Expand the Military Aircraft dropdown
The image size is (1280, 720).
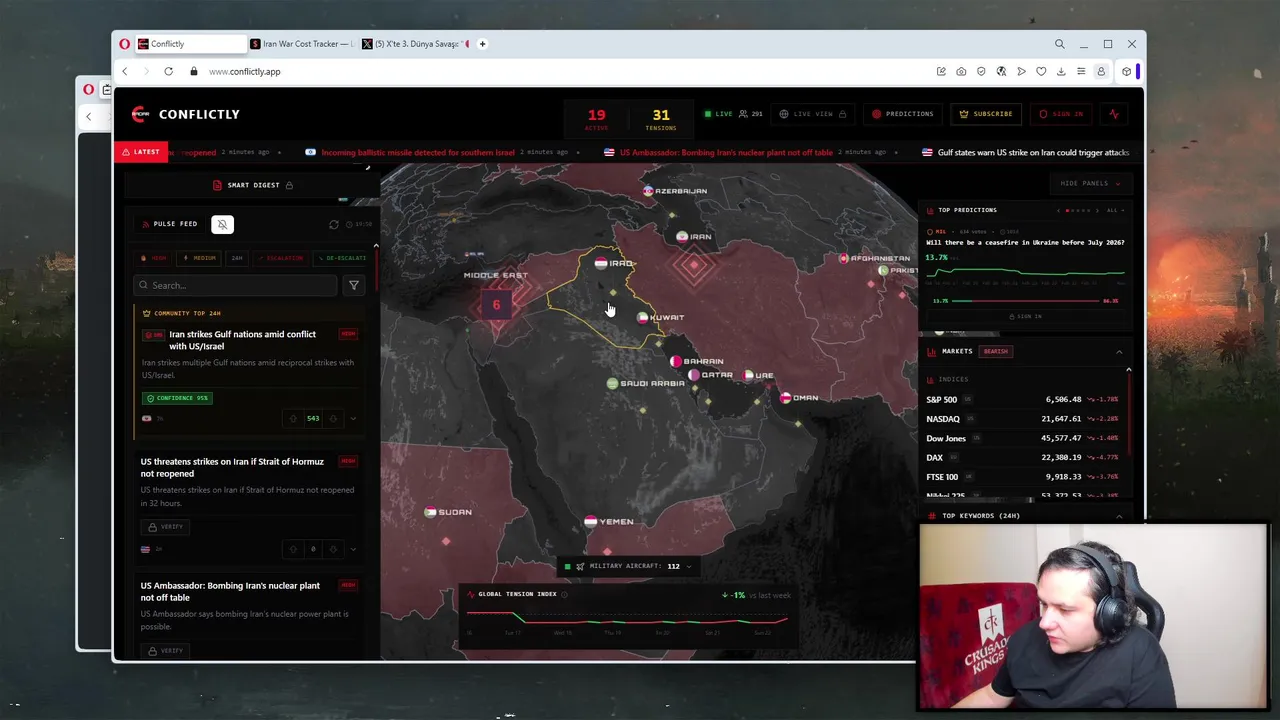point(688,567)
